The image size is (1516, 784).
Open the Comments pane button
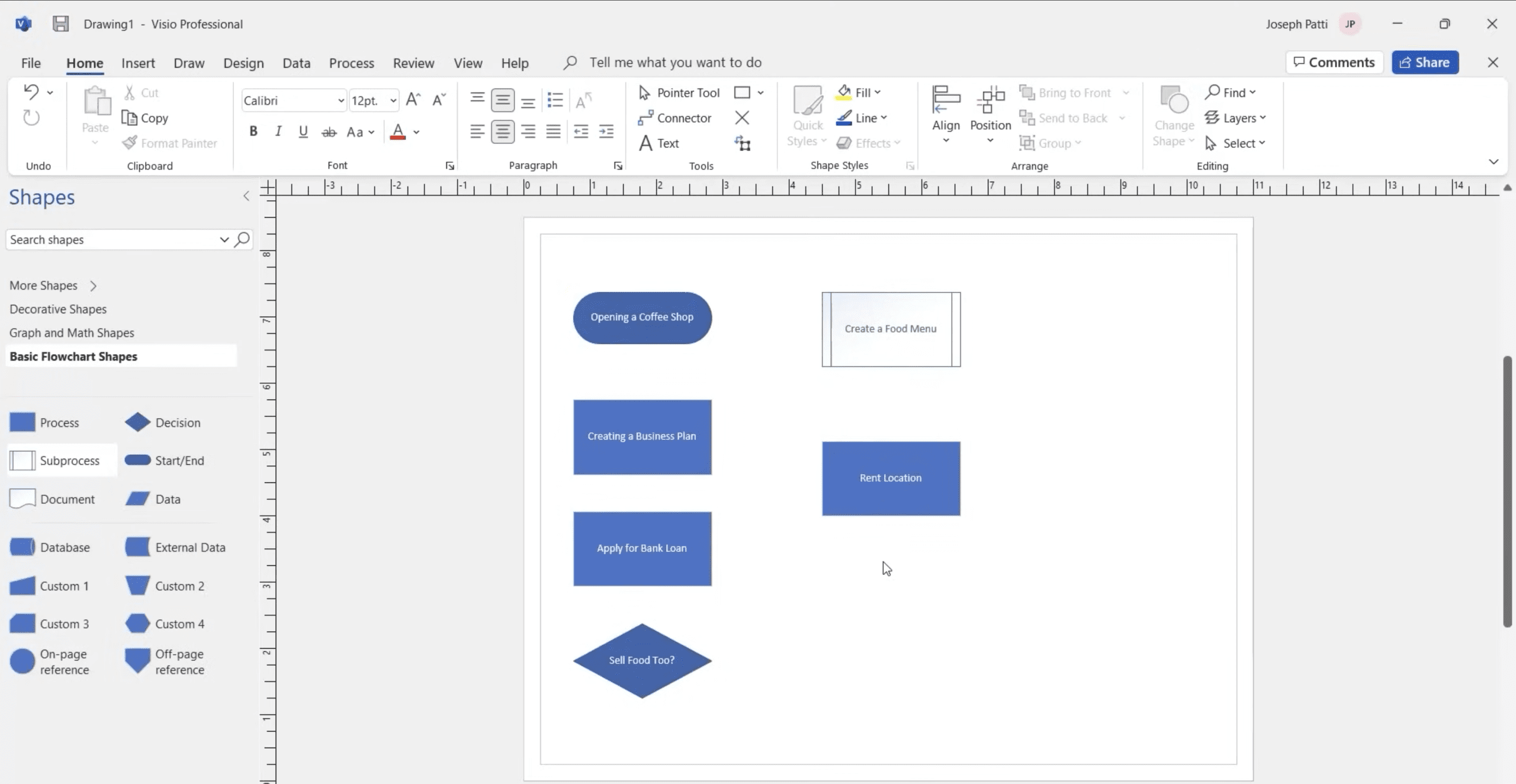click(x=1334, y=62)
